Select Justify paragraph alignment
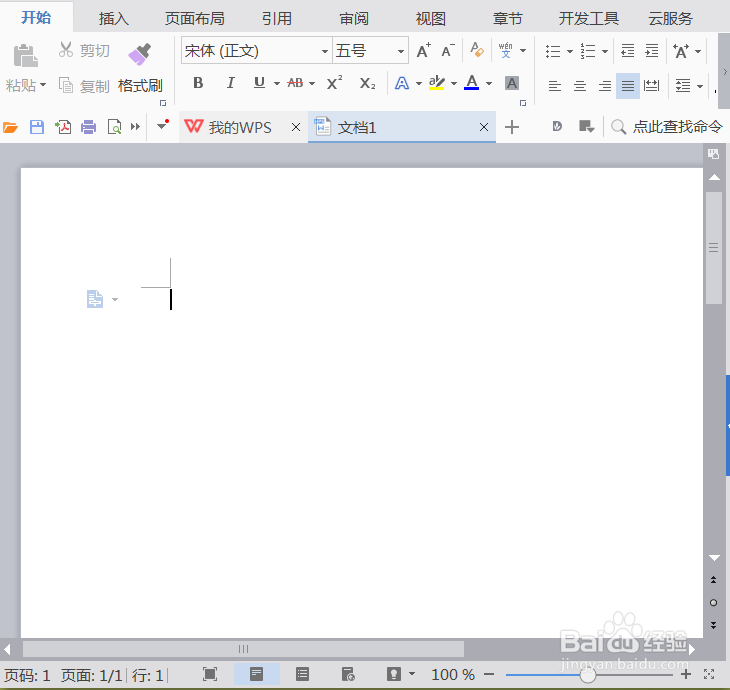The height and width of the screenshot is (690, 730). 628,86
